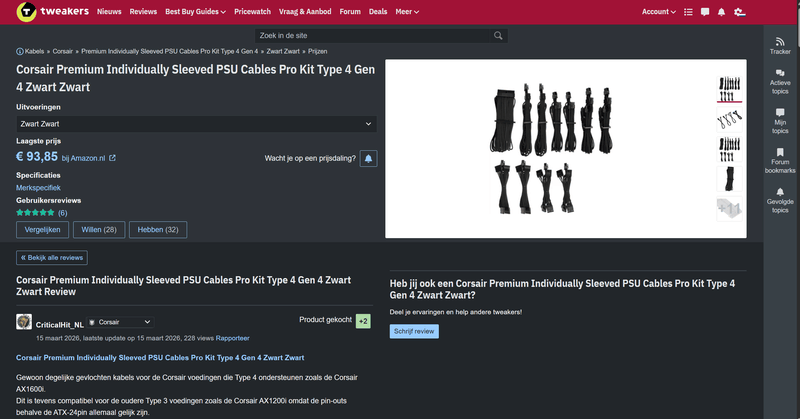Select second thumbnail with loose cables

pyautogui.click(x=729, y=119)
